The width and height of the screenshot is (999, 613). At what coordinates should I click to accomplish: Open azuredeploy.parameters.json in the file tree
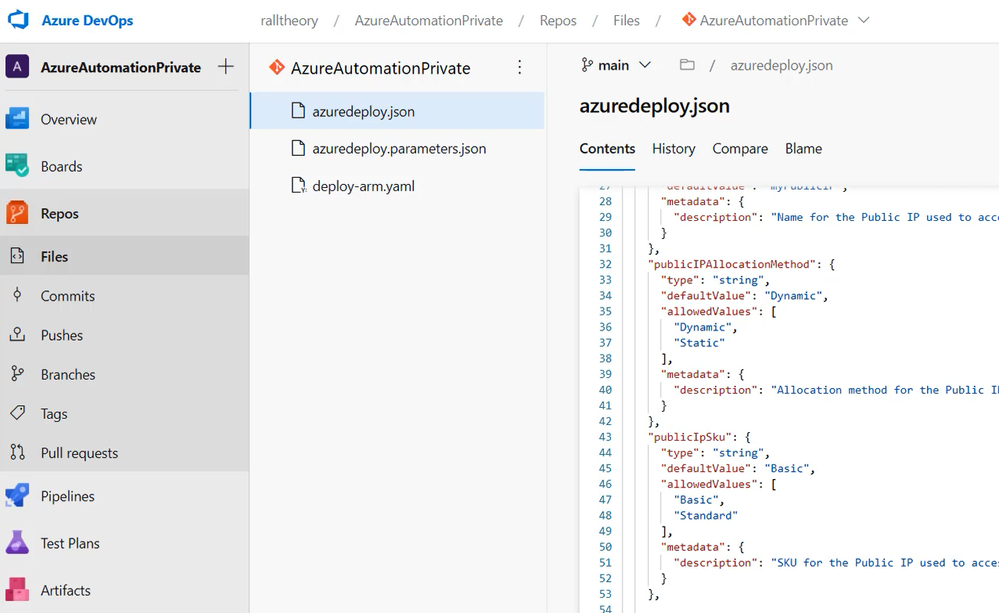click(398, 148)
